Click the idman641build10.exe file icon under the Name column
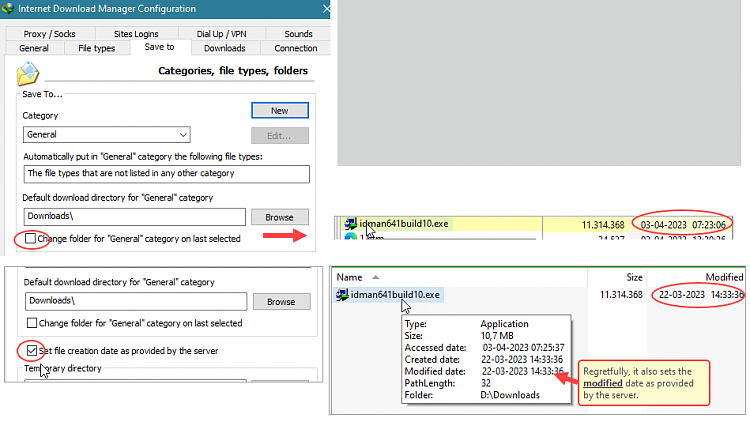The height and width of the screenshot is (422, 750). (342, 295)
